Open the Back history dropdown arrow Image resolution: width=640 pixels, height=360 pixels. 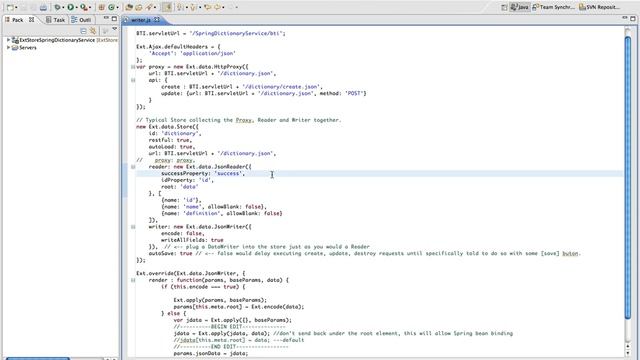pyautogui.click(x=223, y=7)
